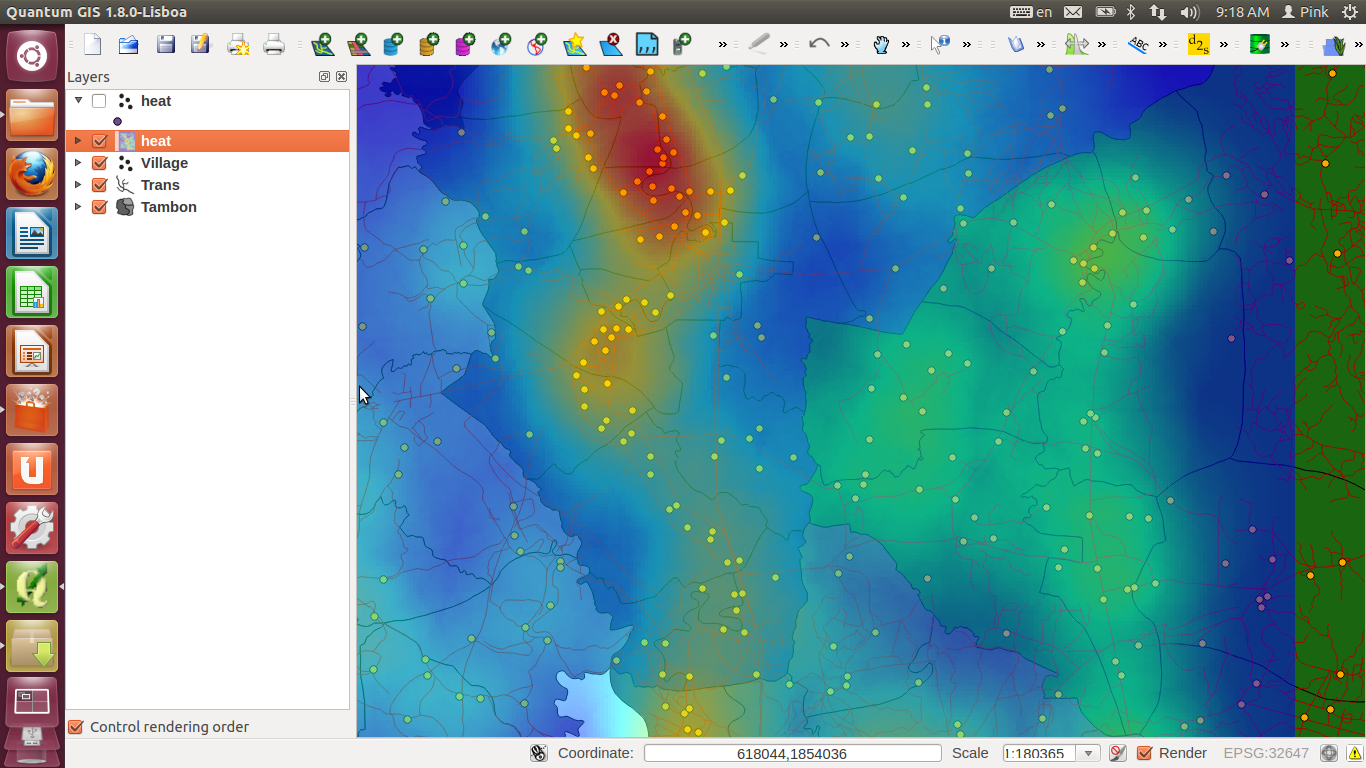Open the Add Raster Layer tool
Screen dimensions: 1366x768
click(359, 46)
